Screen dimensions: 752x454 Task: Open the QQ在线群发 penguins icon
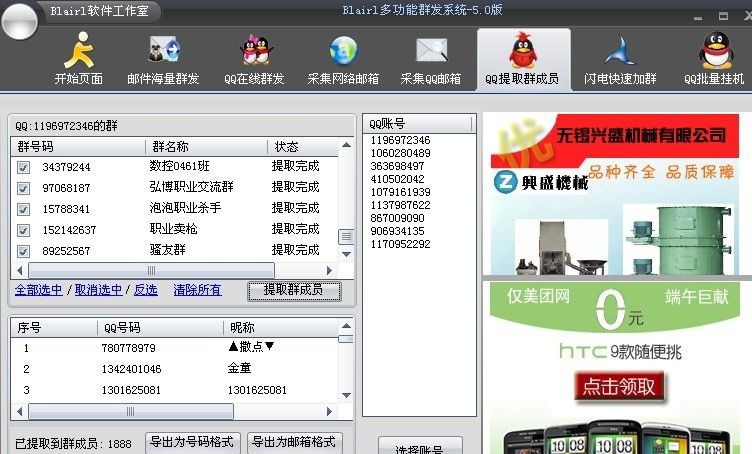[x=257, y=50]
